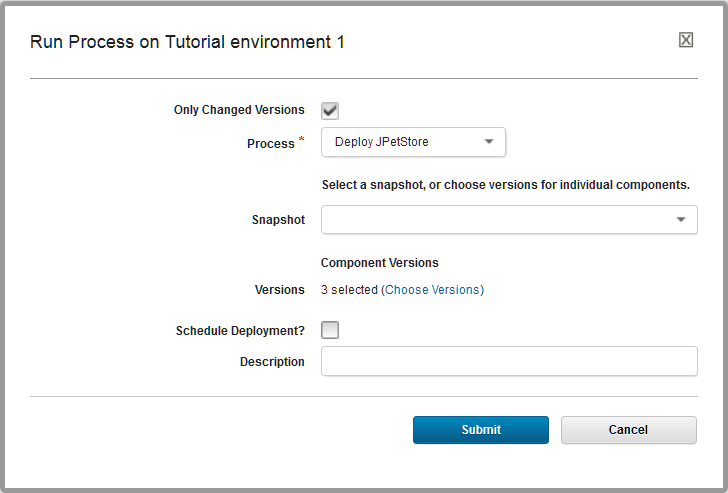
Task: Click the Description field label
Action: point(272,362)
